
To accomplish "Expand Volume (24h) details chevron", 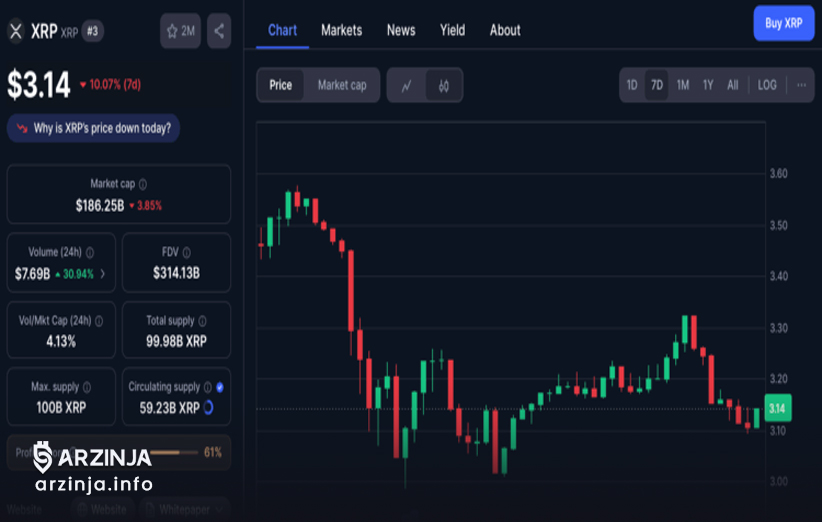I will pos(103,274).
